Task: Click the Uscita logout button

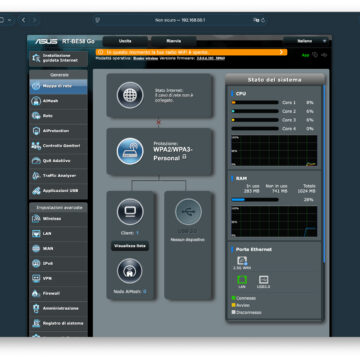Action: click(x=125, y=41)
